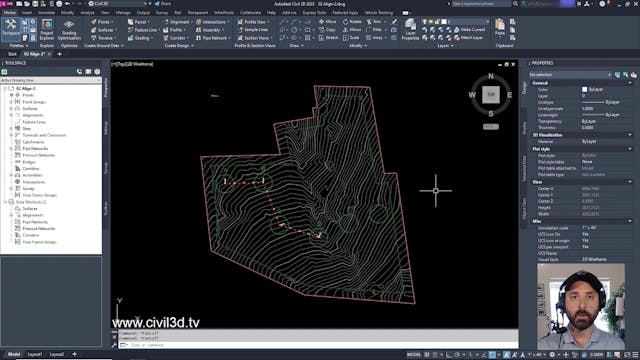Select Assemblies in Toolspace tree
The image size is (640, 360).
[x=32, y=175]
